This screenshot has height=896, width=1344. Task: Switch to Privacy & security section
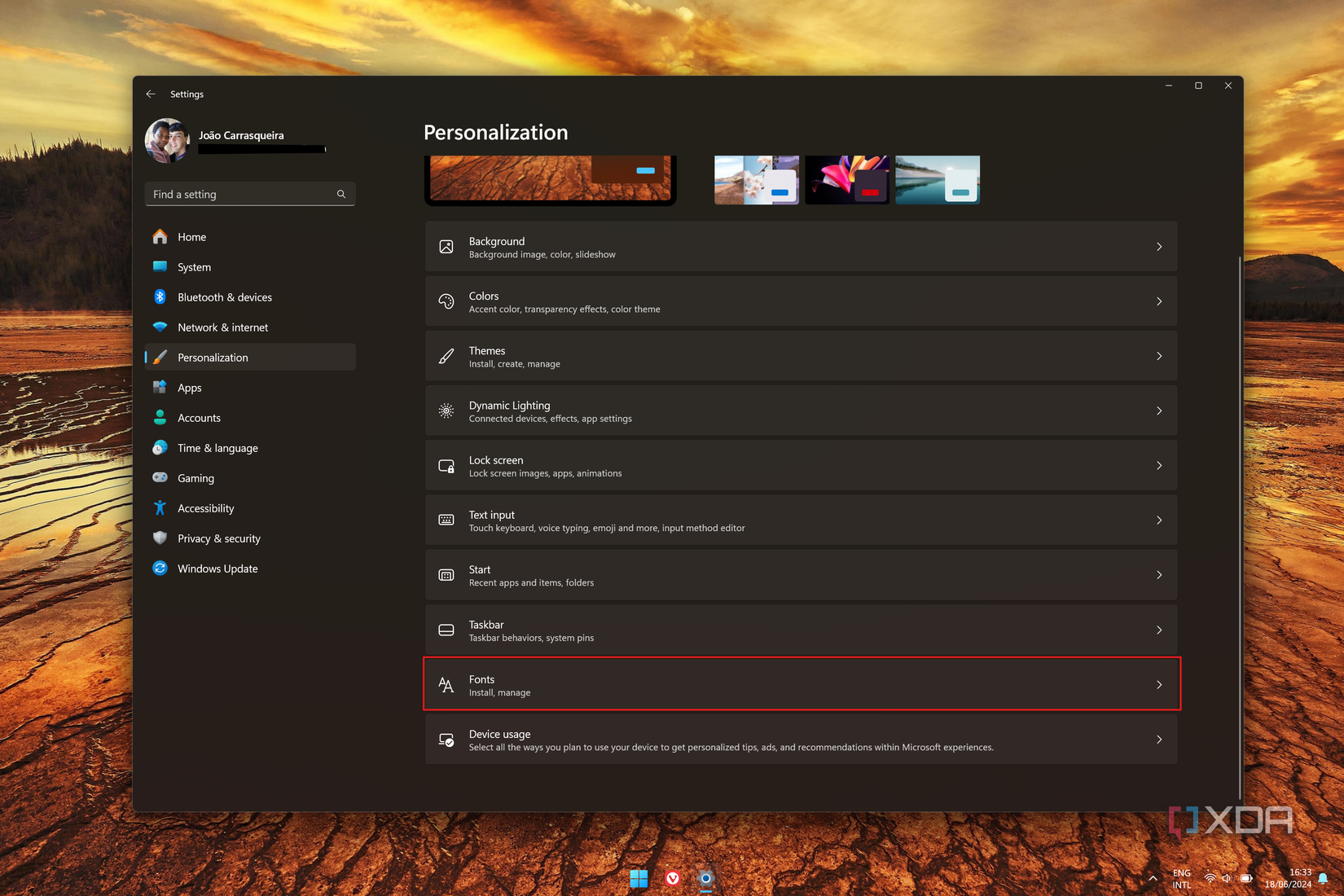(x=217, y=538)
